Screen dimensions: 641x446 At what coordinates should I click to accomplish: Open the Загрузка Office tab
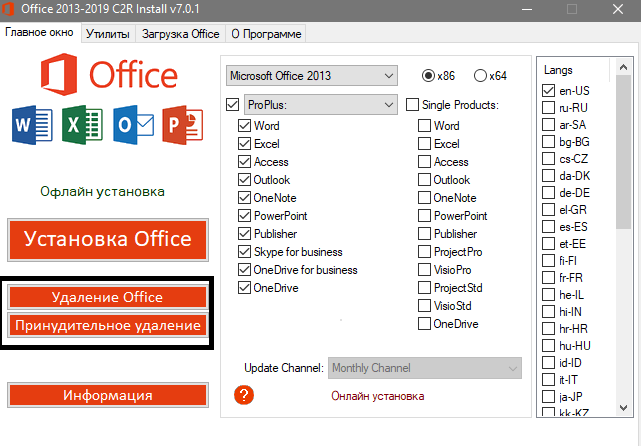(x=180, y=34)
